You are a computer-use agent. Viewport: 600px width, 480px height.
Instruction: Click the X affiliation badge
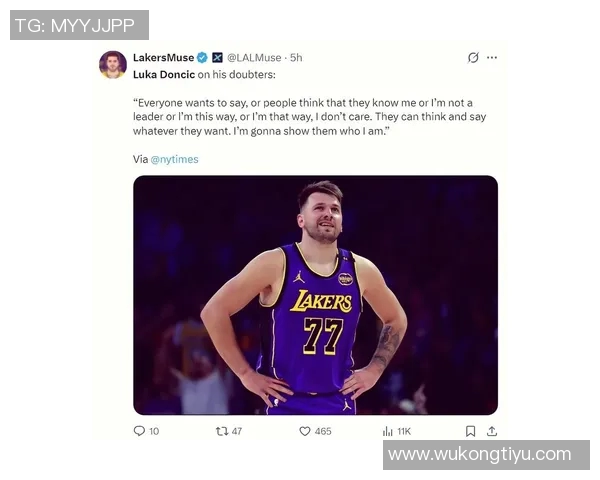click(x=217, y=58)
